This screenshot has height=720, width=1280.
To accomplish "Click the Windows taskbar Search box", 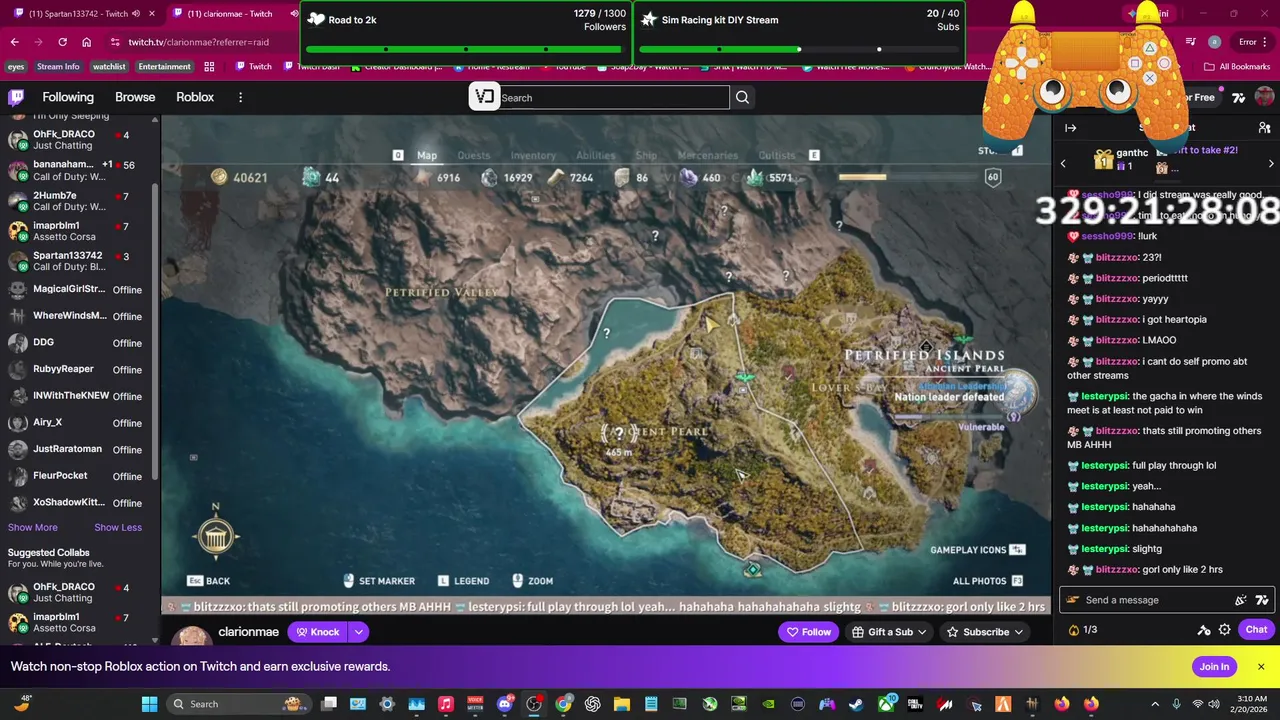I will pyautogui.click(x=237, y=704).
